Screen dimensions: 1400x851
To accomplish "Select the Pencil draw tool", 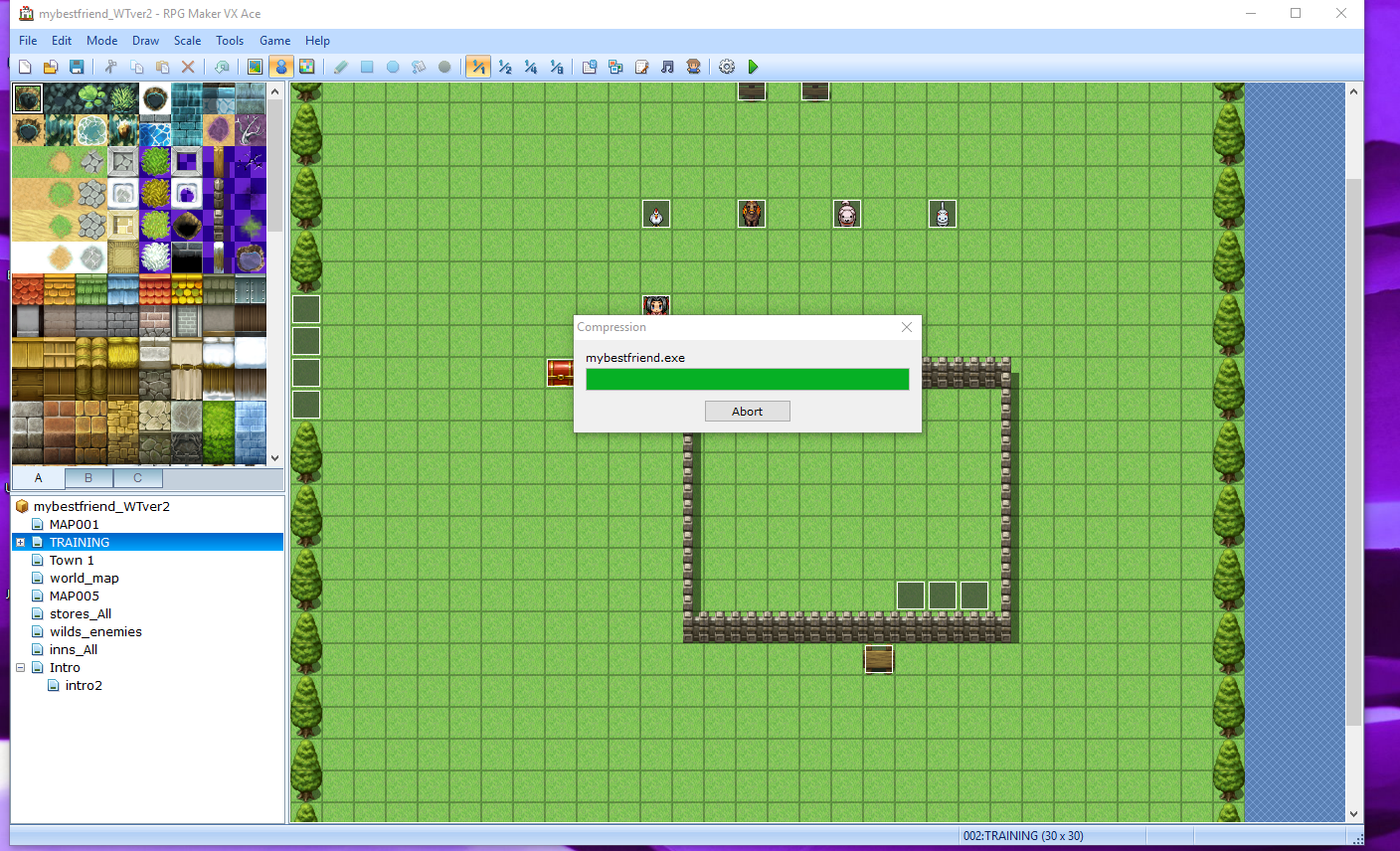I will 341,67.
